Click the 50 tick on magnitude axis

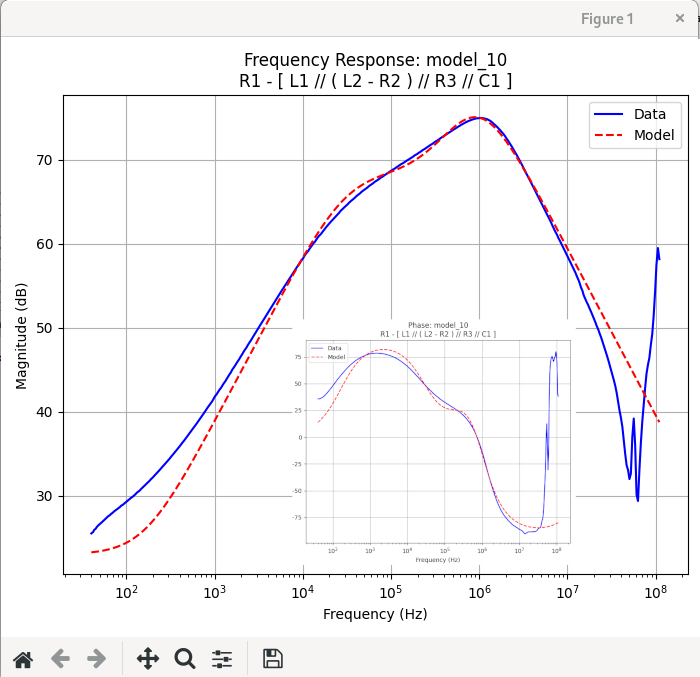point(45,328)
